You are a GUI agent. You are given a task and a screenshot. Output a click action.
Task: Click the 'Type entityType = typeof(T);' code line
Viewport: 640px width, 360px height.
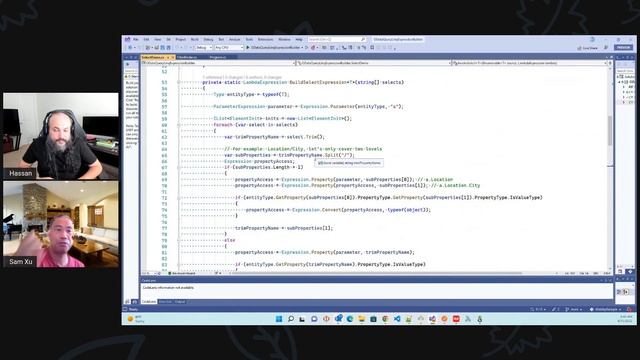[x=251, y=94]
